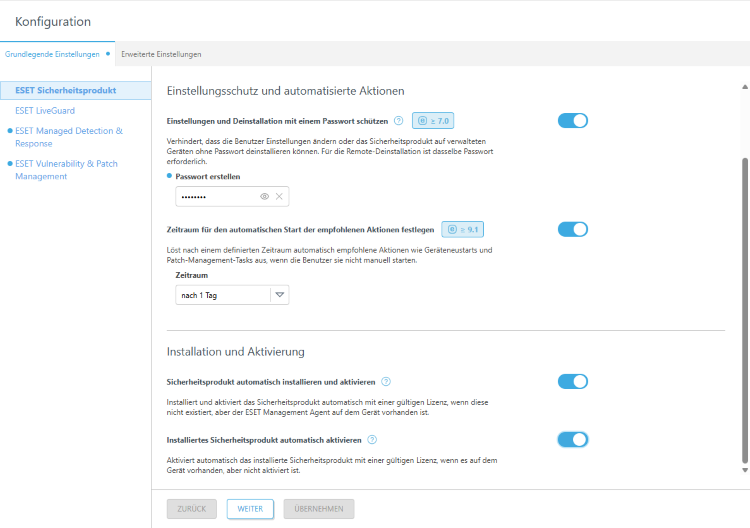
Task: Toggle automatic activation of installed product
Action: (x=573, y=440)
